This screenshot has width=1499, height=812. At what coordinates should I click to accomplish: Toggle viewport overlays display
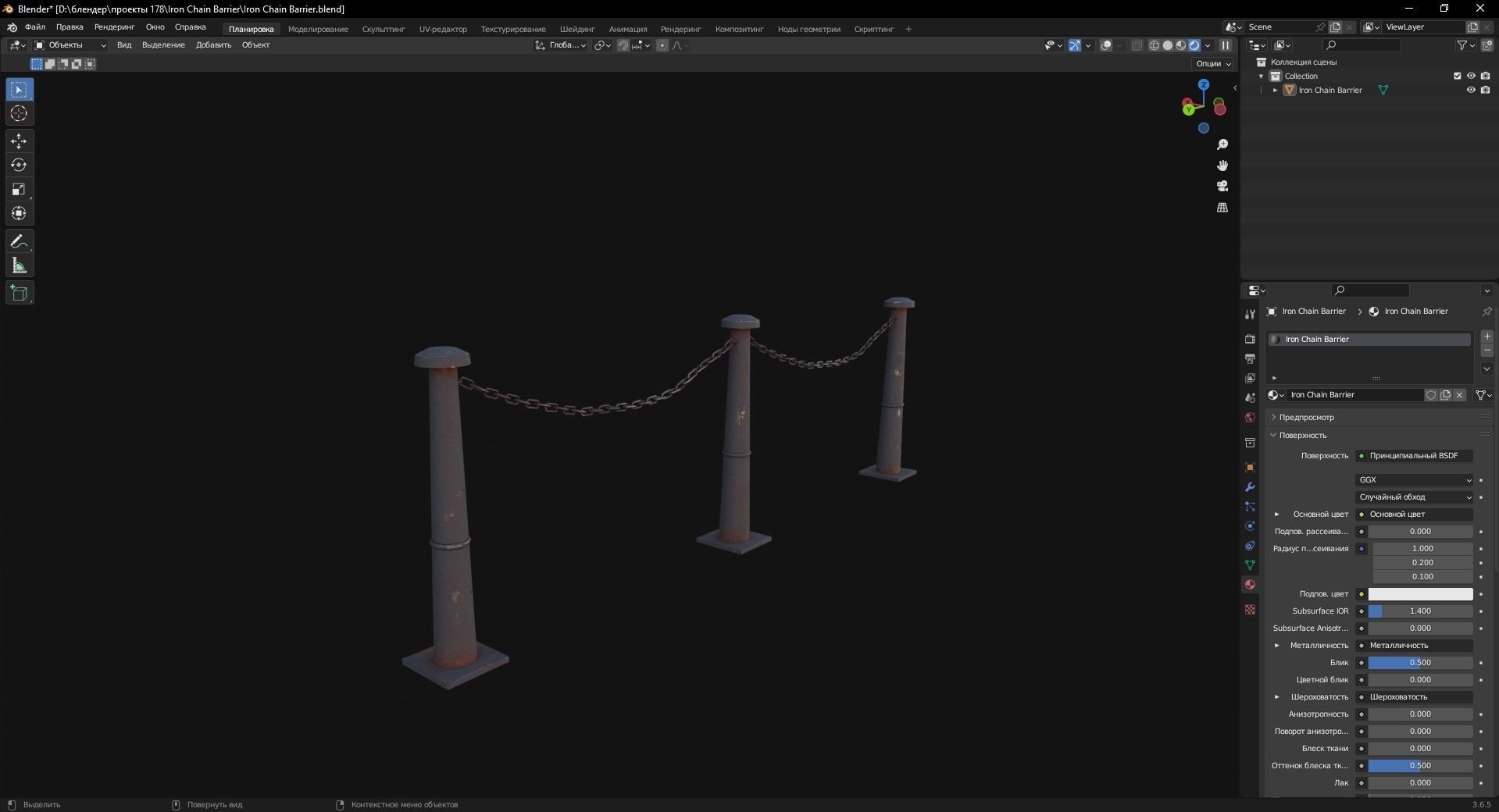[x=1106, y=45]
